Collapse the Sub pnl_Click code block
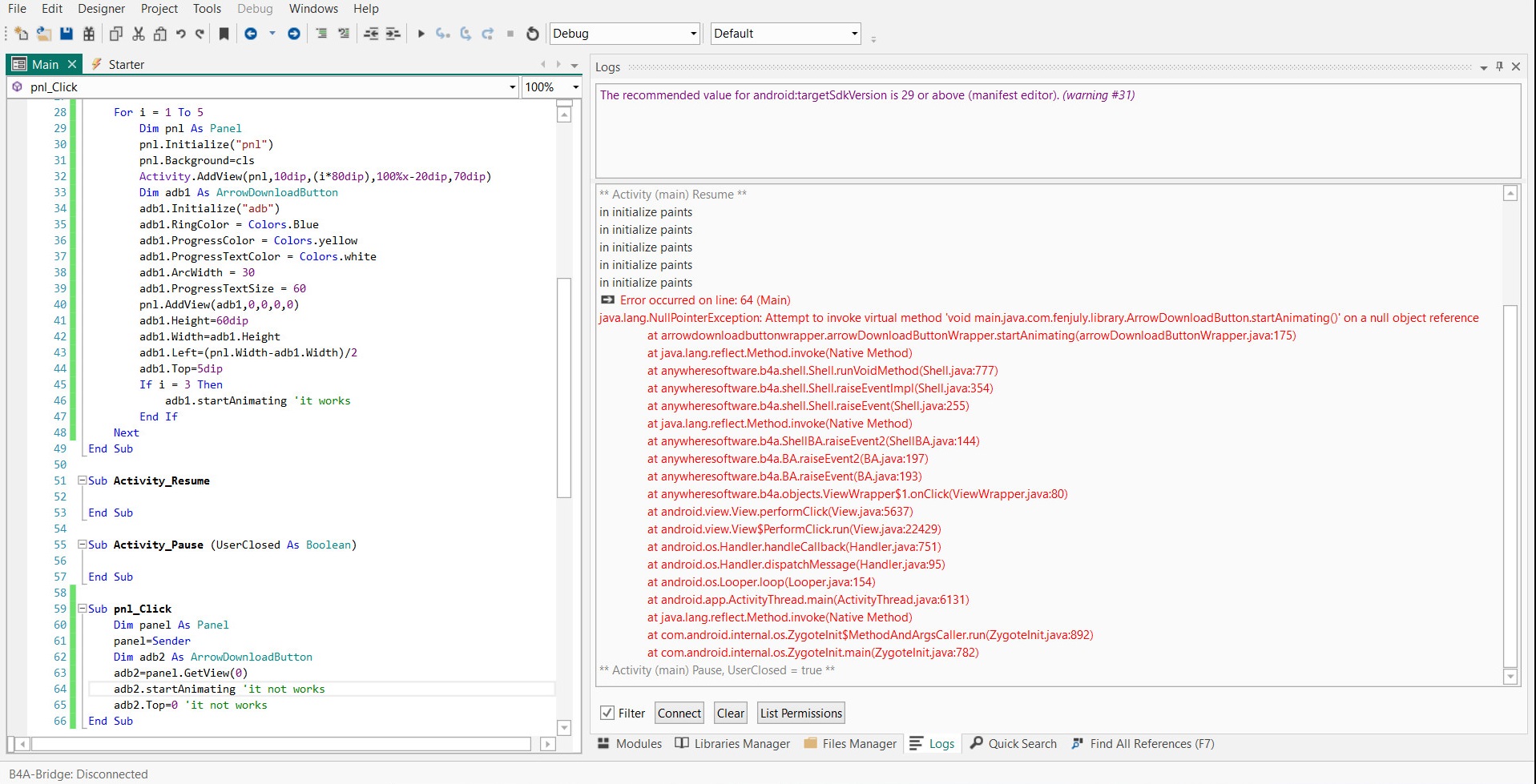Image resolution: width=1536 pixels, height=784 pixels. click(x=82, y=609)
